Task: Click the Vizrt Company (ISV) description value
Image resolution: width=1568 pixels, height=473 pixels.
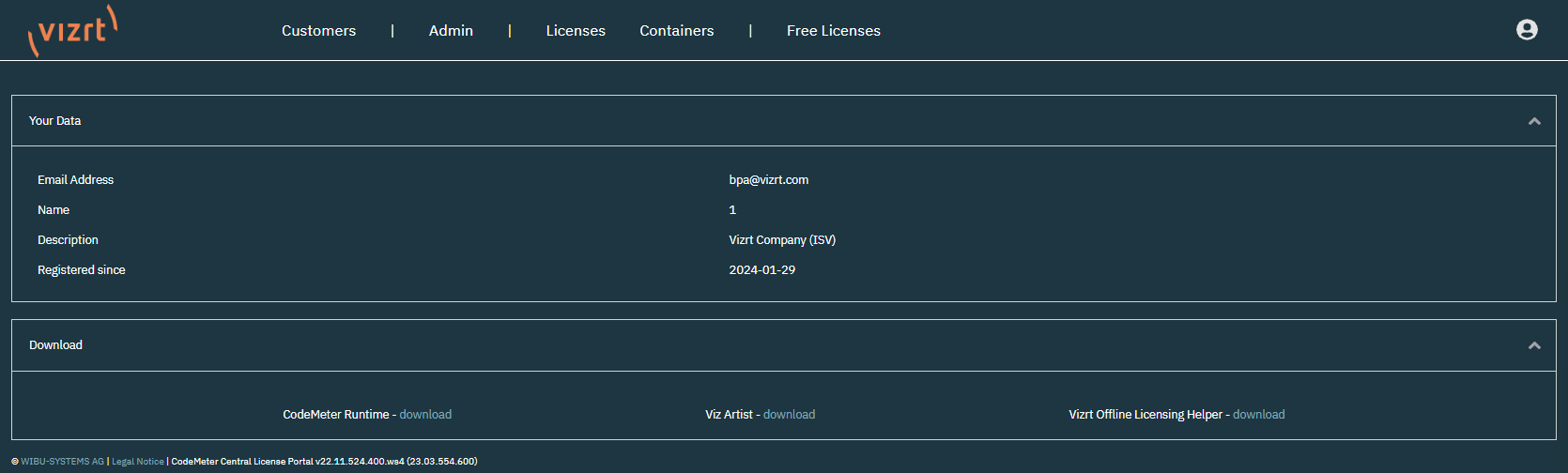Action: click(x=781, y=240)
